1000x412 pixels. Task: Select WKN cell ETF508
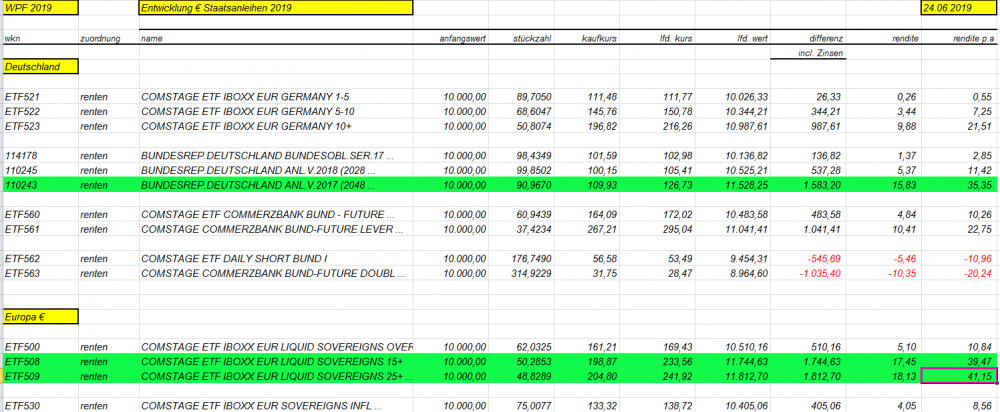[22, 362]
